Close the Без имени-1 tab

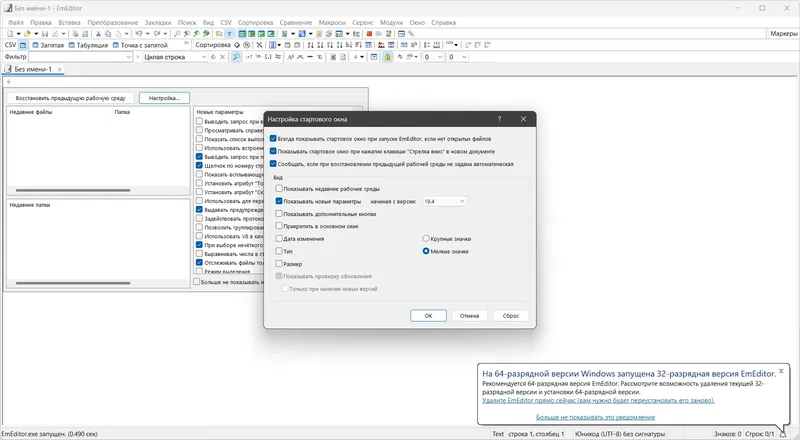click(x=59, y=69)
